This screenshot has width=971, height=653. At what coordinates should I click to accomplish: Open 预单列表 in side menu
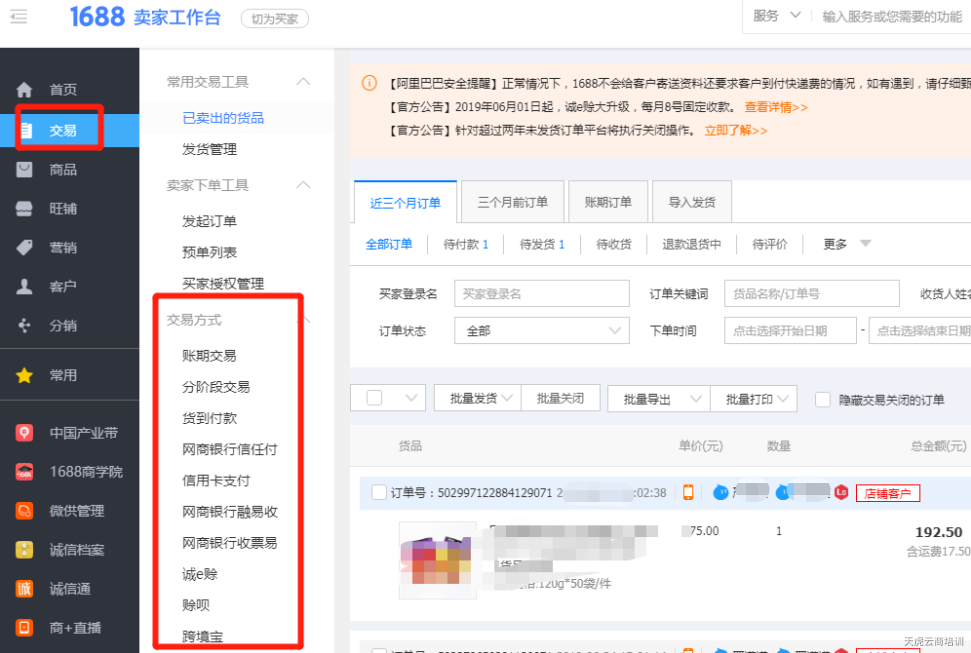pos(209,252)
